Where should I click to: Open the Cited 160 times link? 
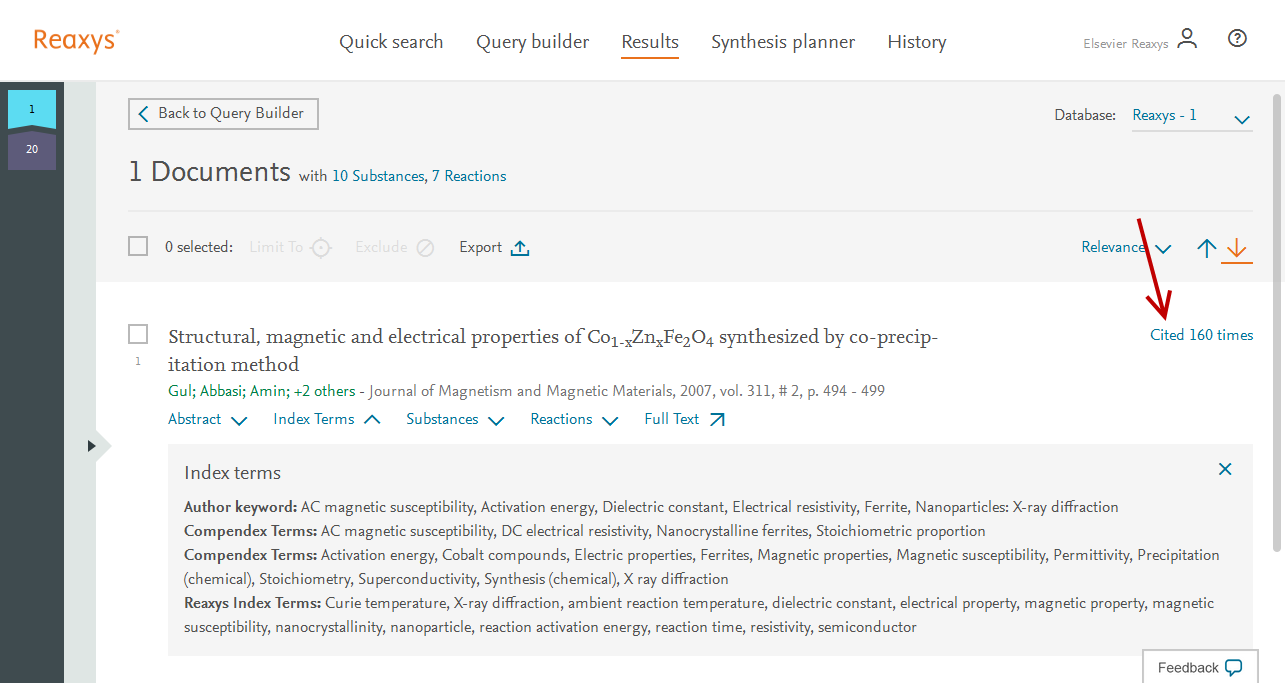tap(1201, 335)
